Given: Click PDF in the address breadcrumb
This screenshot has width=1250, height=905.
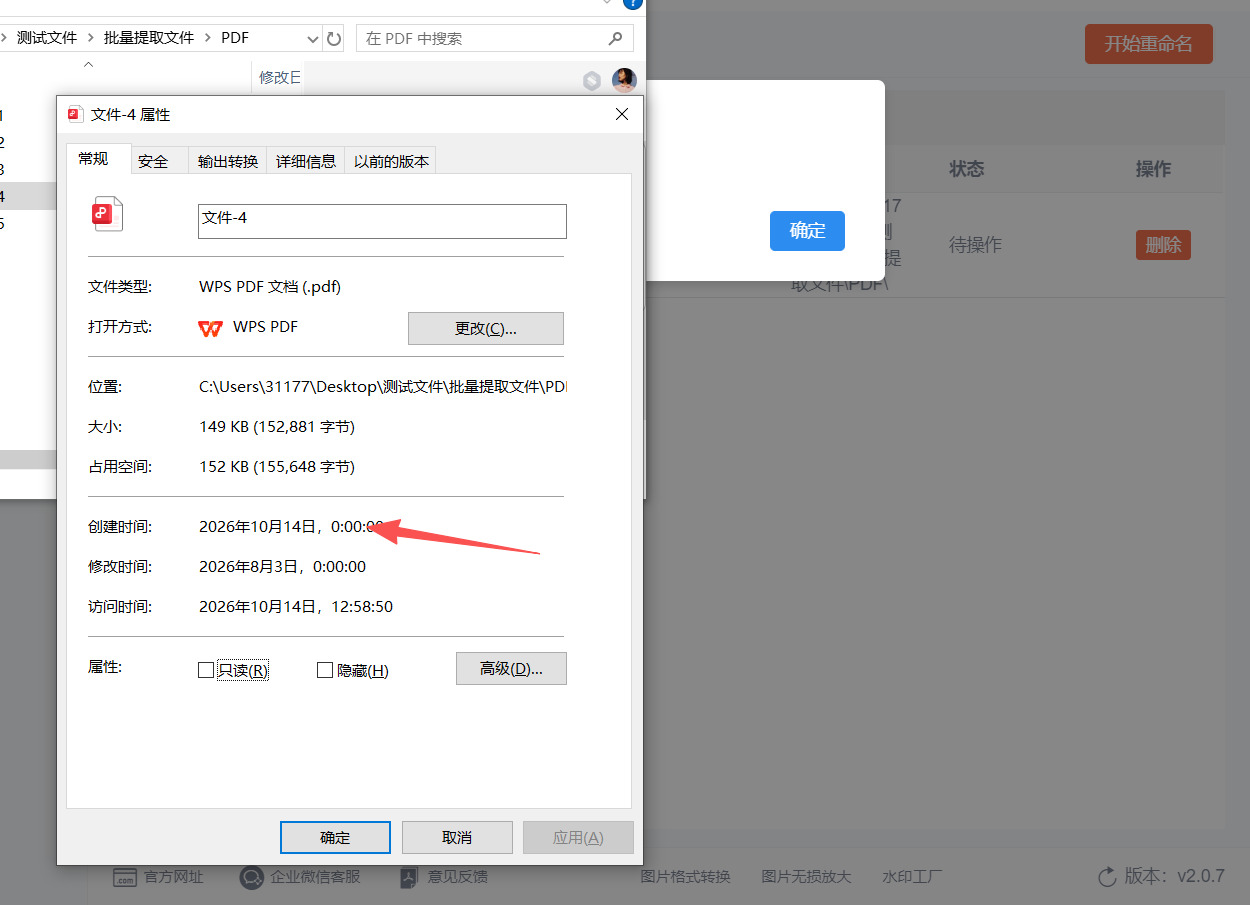Looking at the screenshot, I should click(x=234, y=37).
